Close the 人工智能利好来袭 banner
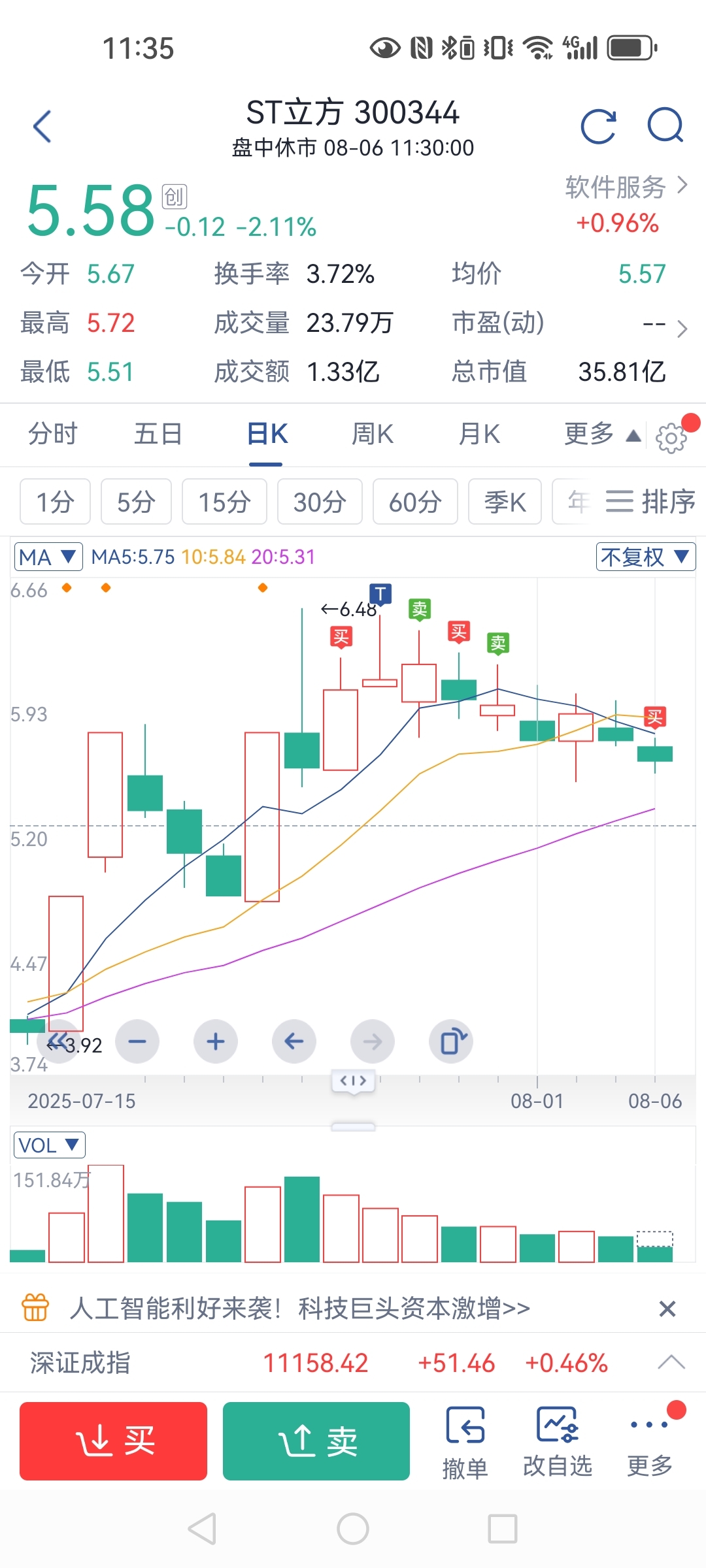The height and width of the screenshot is (1568, 706). (667, 1309)
